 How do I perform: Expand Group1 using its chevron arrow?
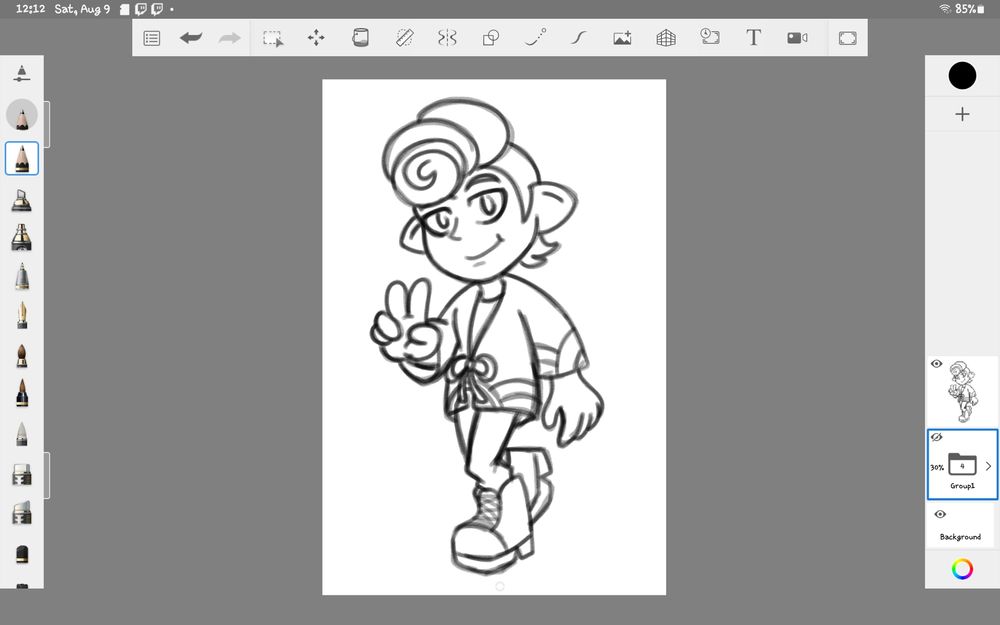click(988, 466)
